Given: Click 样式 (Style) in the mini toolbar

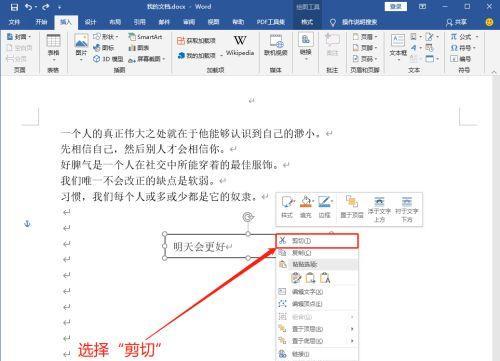Looking at the screenshot, I should coord(287,207).
